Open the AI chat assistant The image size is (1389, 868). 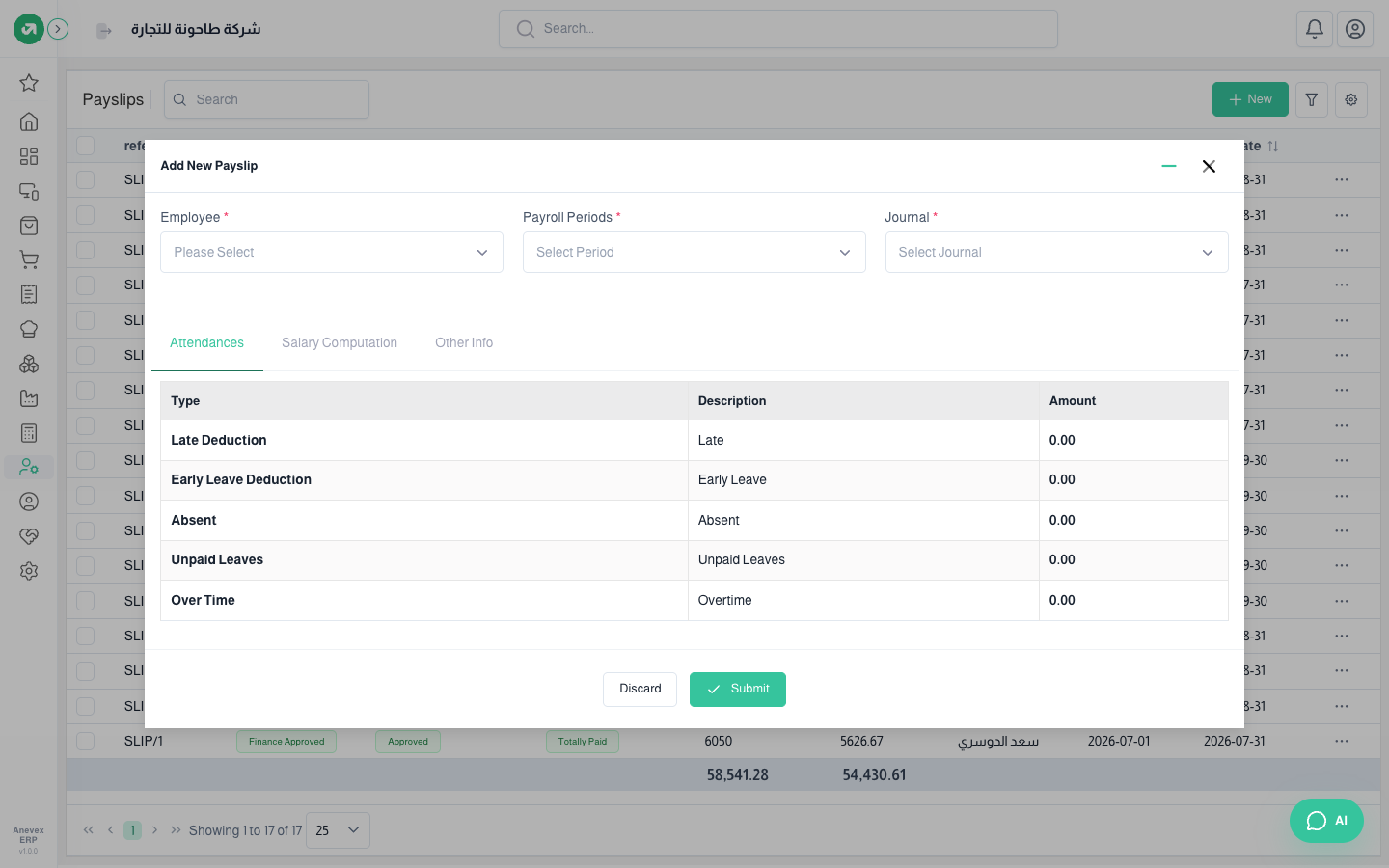1326,821
